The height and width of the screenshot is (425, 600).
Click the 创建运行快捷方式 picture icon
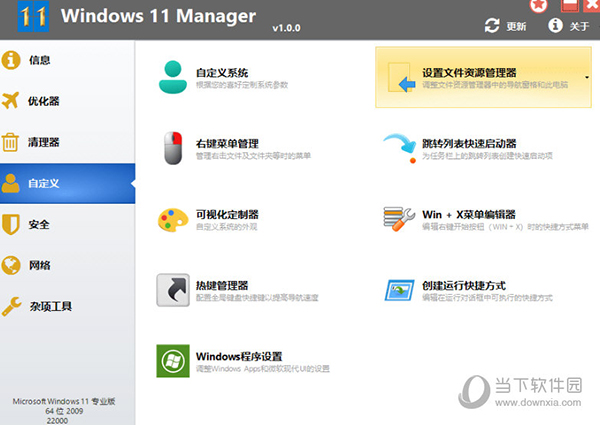click(399, 290)
